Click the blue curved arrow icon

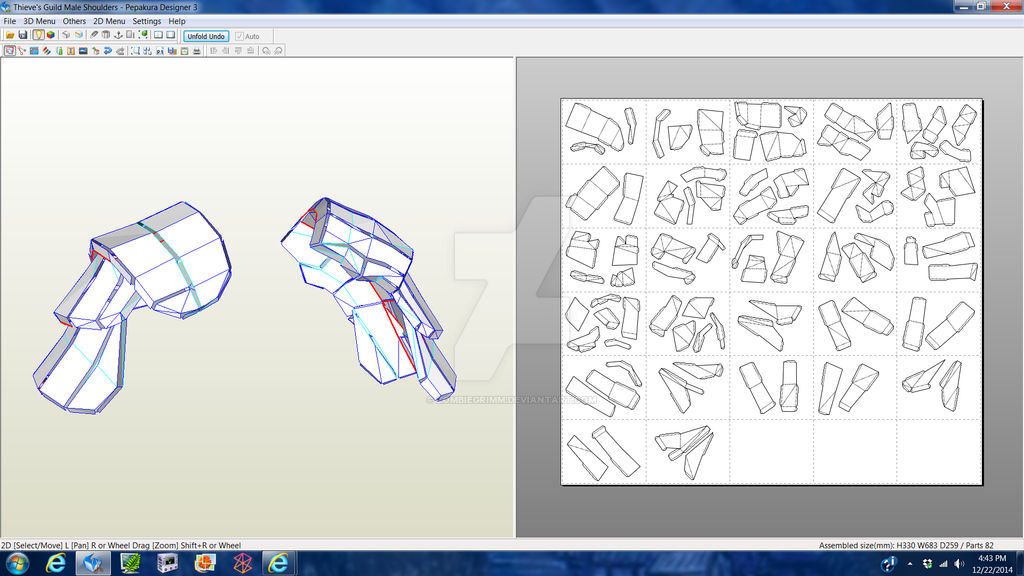tap(108, 51)
